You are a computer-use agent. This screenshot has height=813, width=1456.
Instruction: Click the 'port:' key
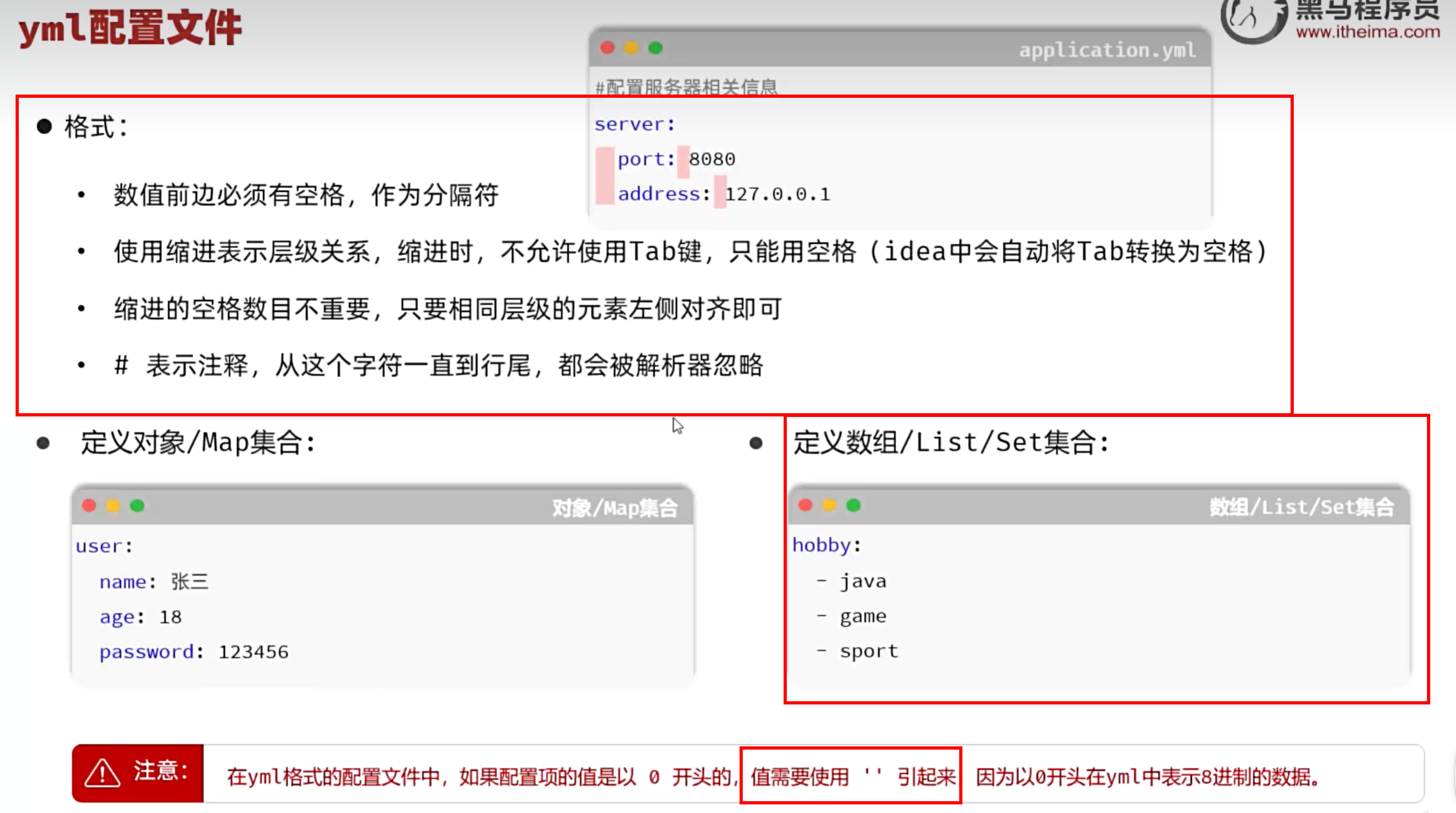click(647, 160)
